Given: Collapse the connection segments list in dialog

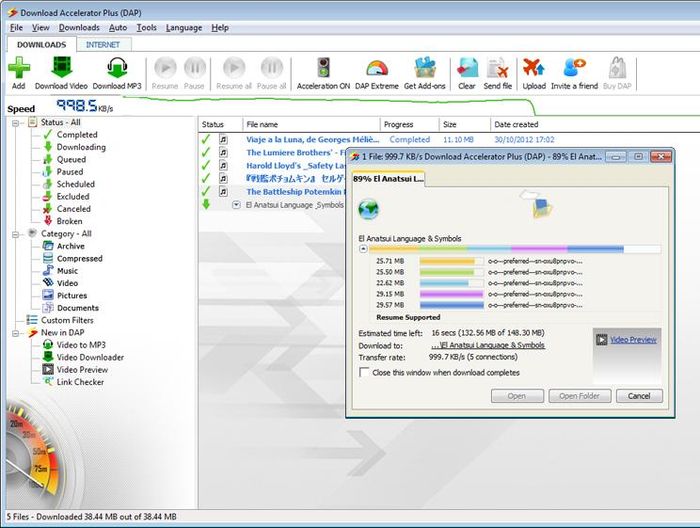Looking at the screenshot, I should point(363,249).
